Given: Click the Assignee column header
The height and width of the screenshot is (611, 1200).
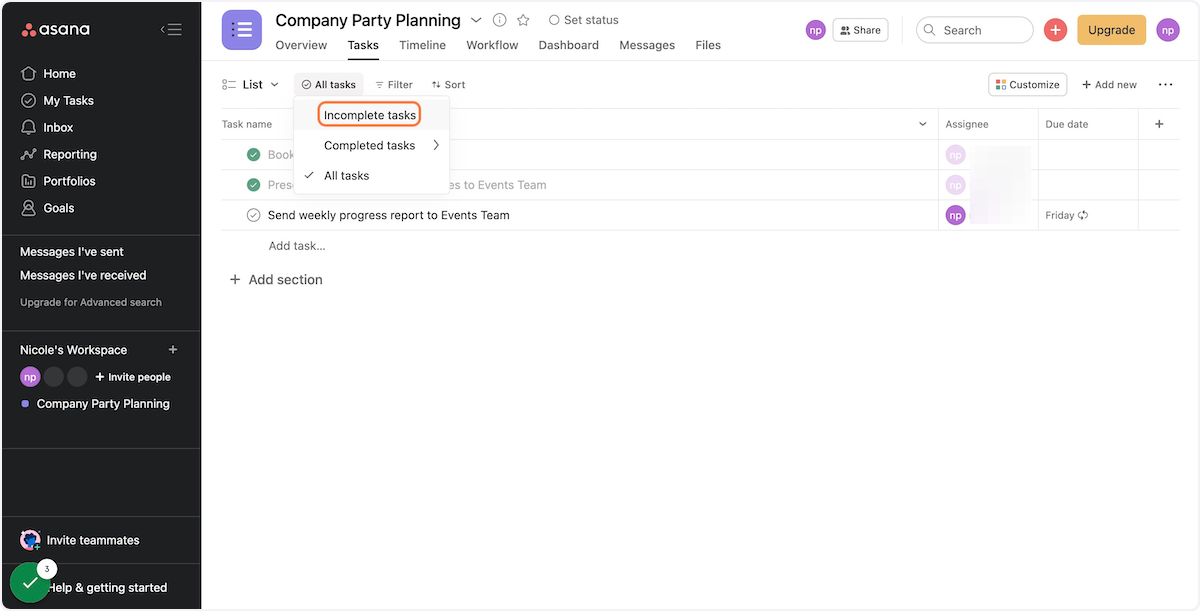Looking at the screenshot, I should click(967, 124).
